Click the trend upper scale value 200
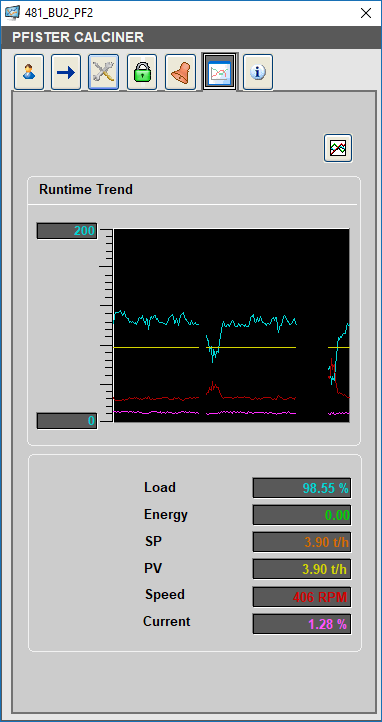 [67, 231]
